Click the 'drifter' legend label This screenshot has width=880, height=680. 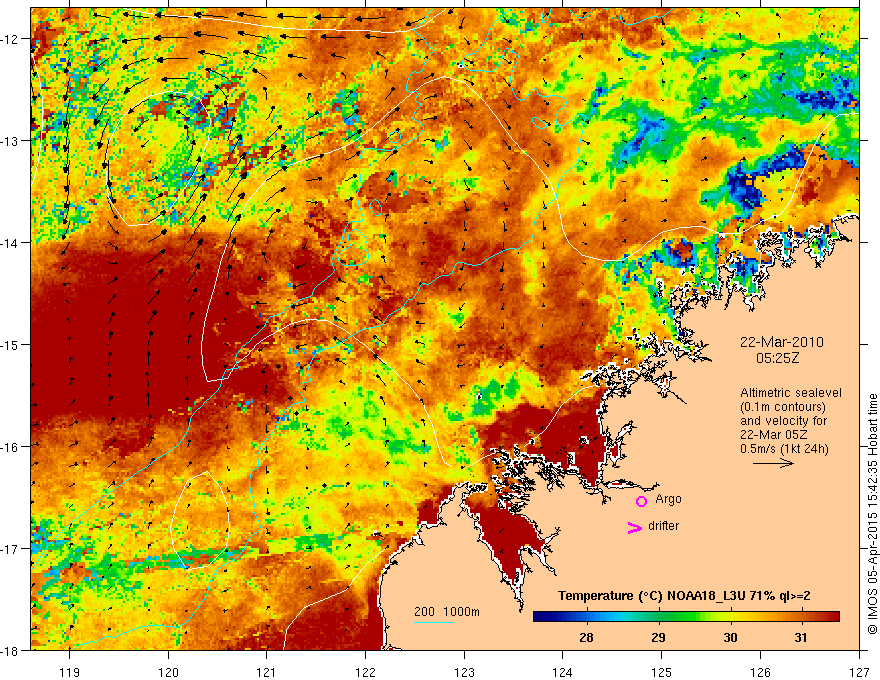point(663,526)
